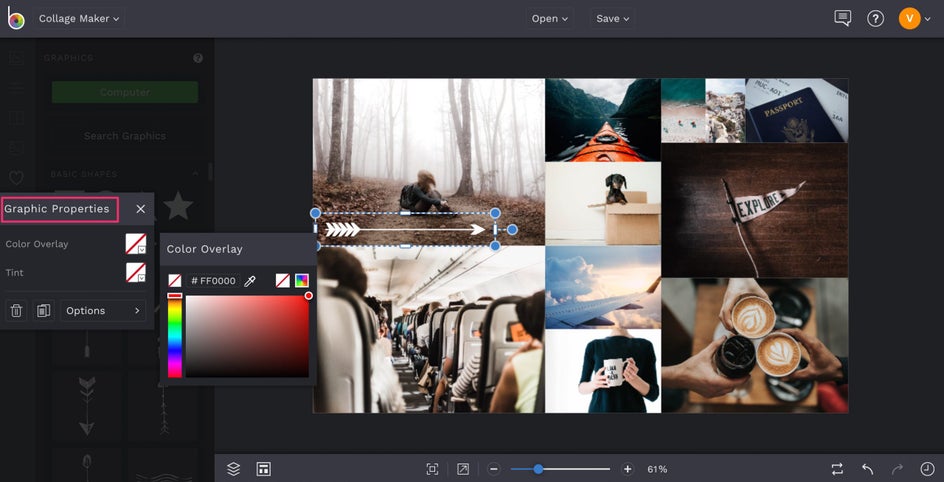Open the Layers panel icon

click(x=234, y=469)
